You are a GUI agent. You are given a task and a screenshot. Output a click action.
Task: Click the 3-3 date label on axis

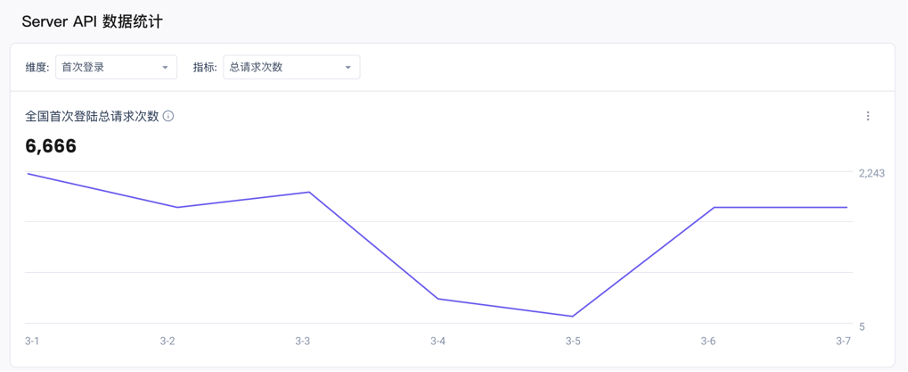[x=302, y=341]
